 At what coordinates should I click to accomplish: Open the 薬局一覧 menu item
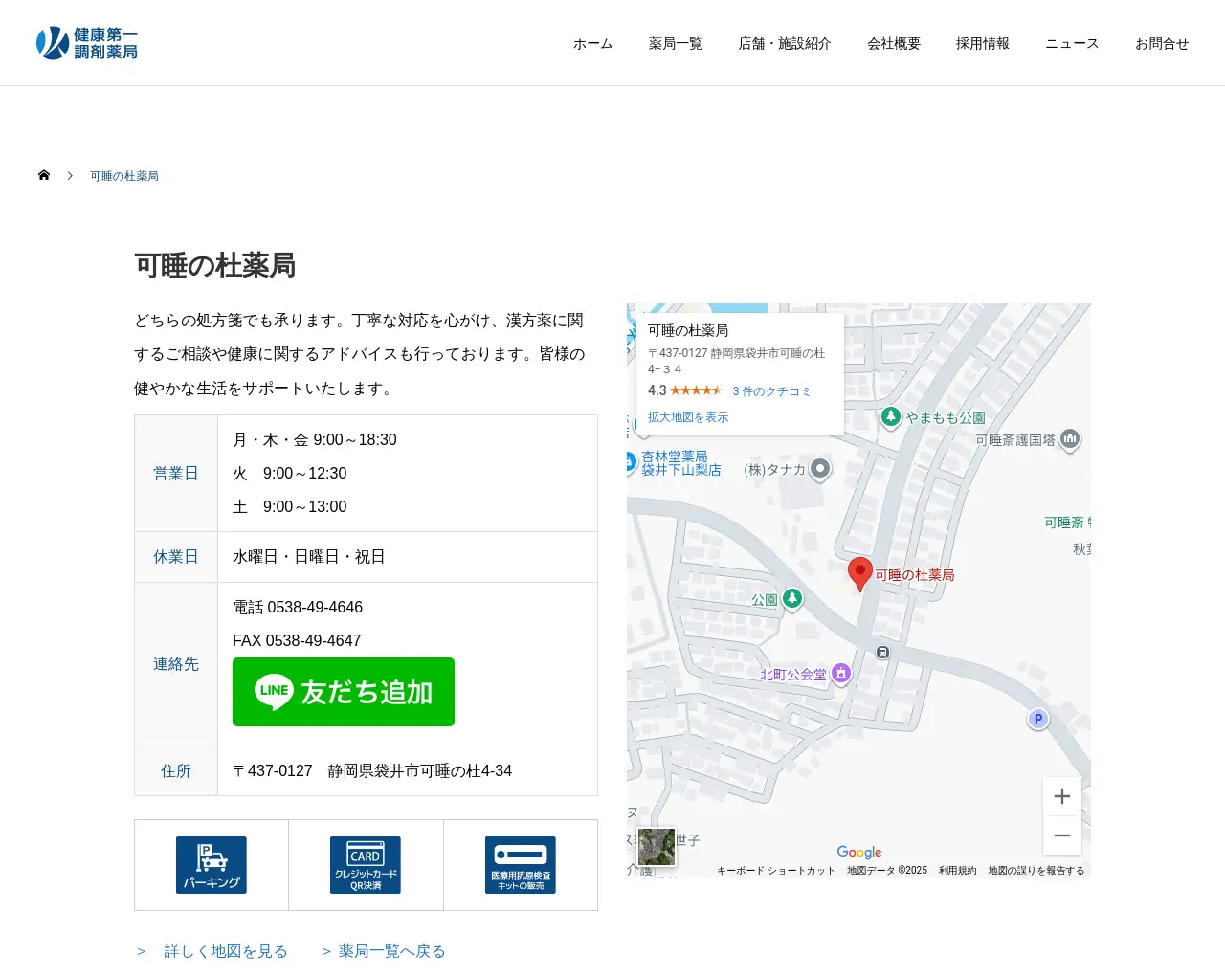point(675,43)
